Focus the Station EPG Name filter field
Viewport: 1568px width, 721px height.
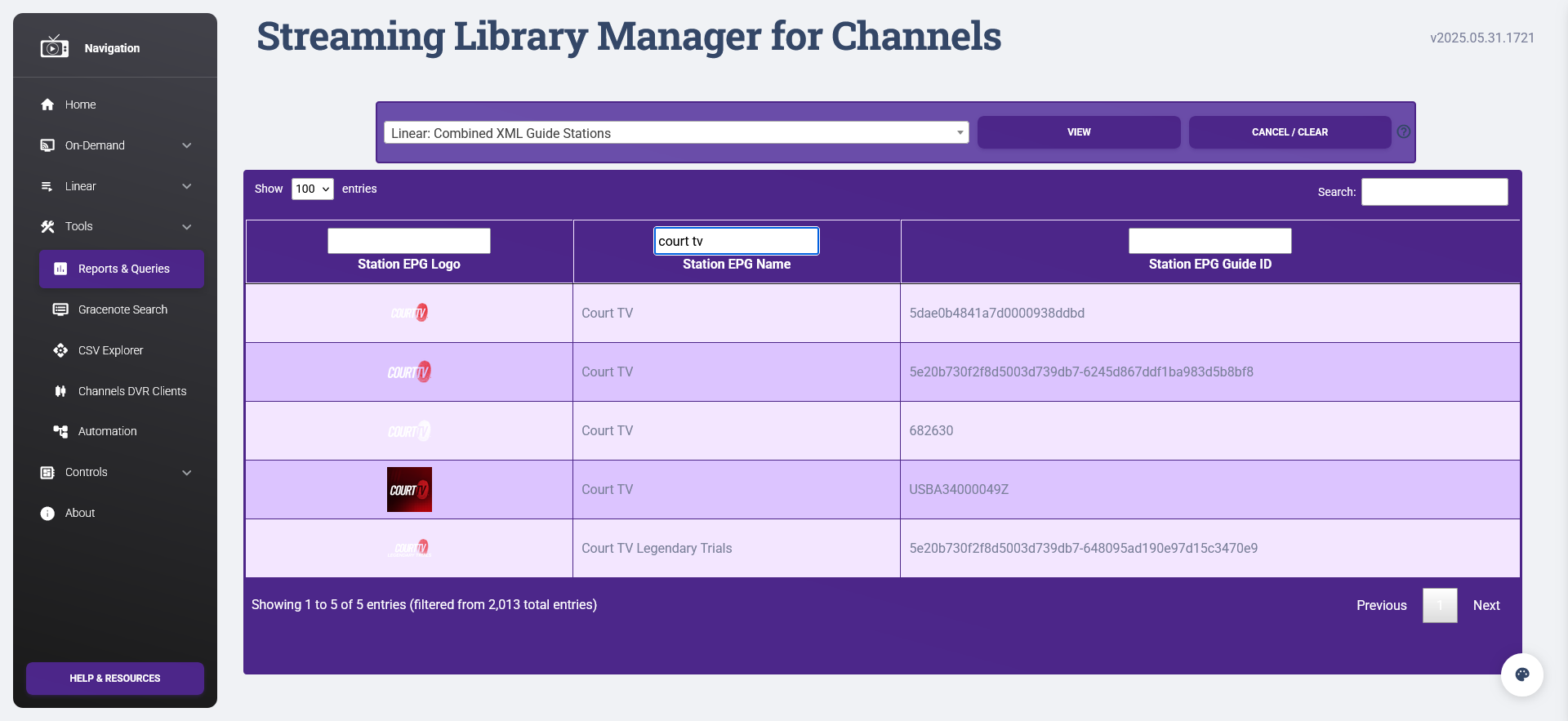pos(736,241)
